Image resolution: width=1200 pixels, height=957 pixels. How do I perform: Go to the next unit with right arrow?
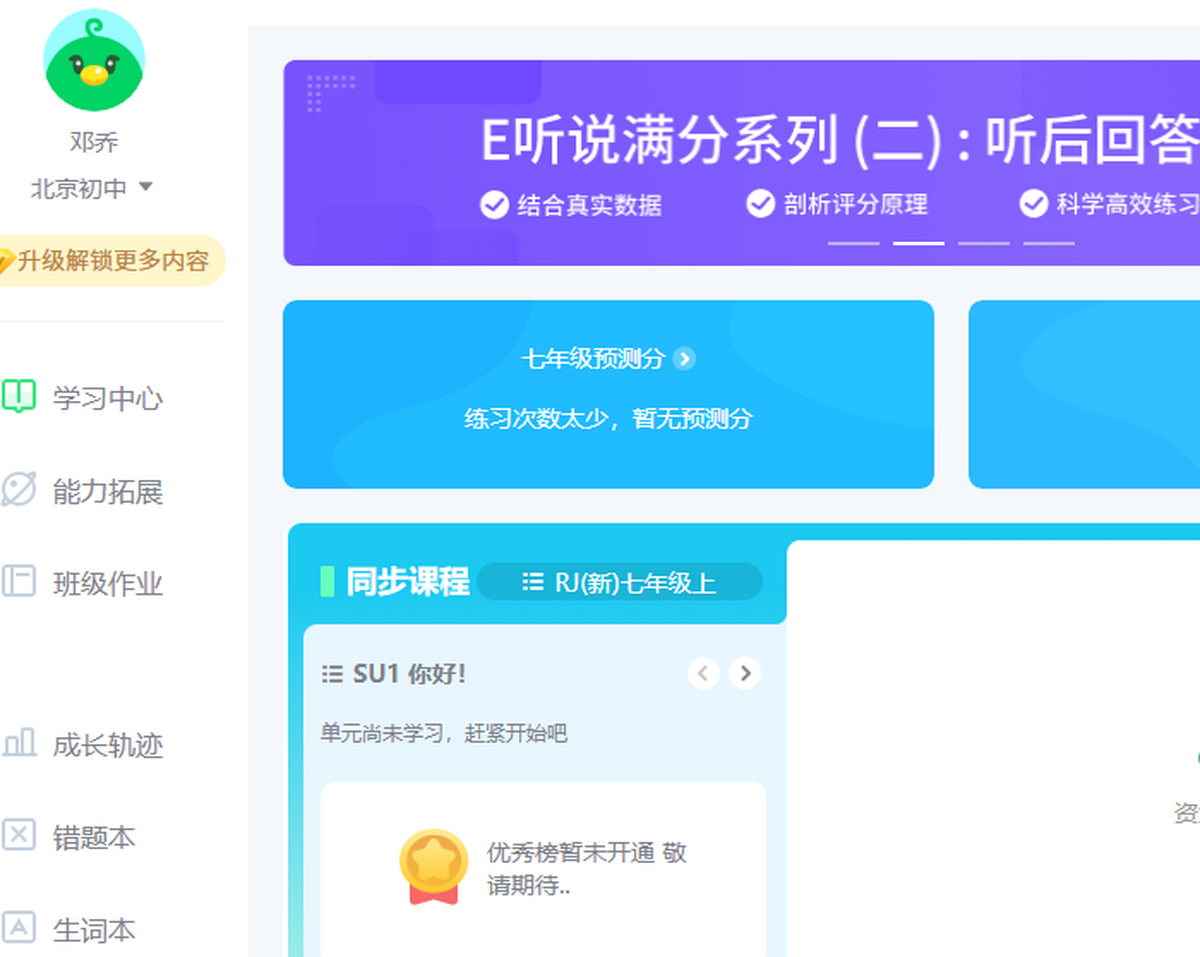point(744,673)
